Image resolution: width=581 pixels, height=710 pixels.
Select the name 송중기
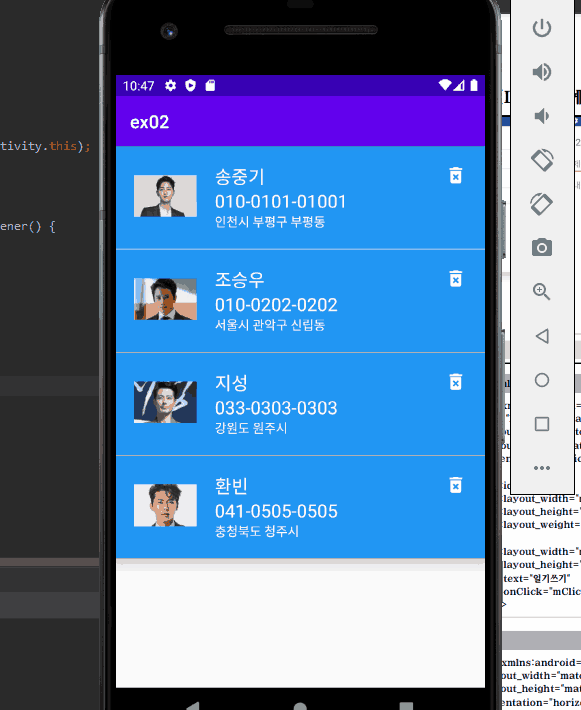pyautogui.click(x=240, y=177)
